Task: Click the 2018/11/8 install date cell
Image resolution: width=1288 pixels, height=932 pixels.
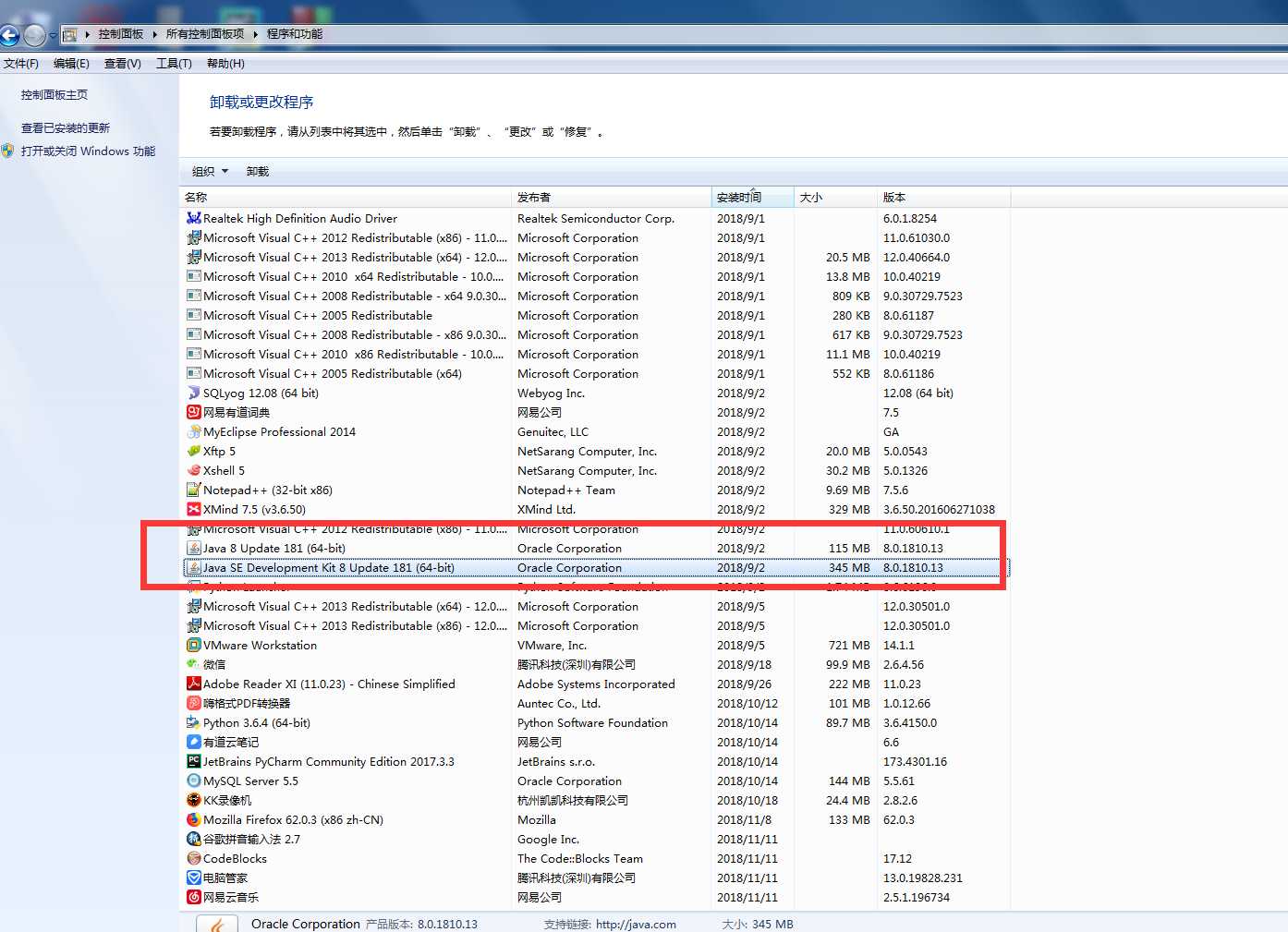Action: pyautogui.click(x=744, y=820)
